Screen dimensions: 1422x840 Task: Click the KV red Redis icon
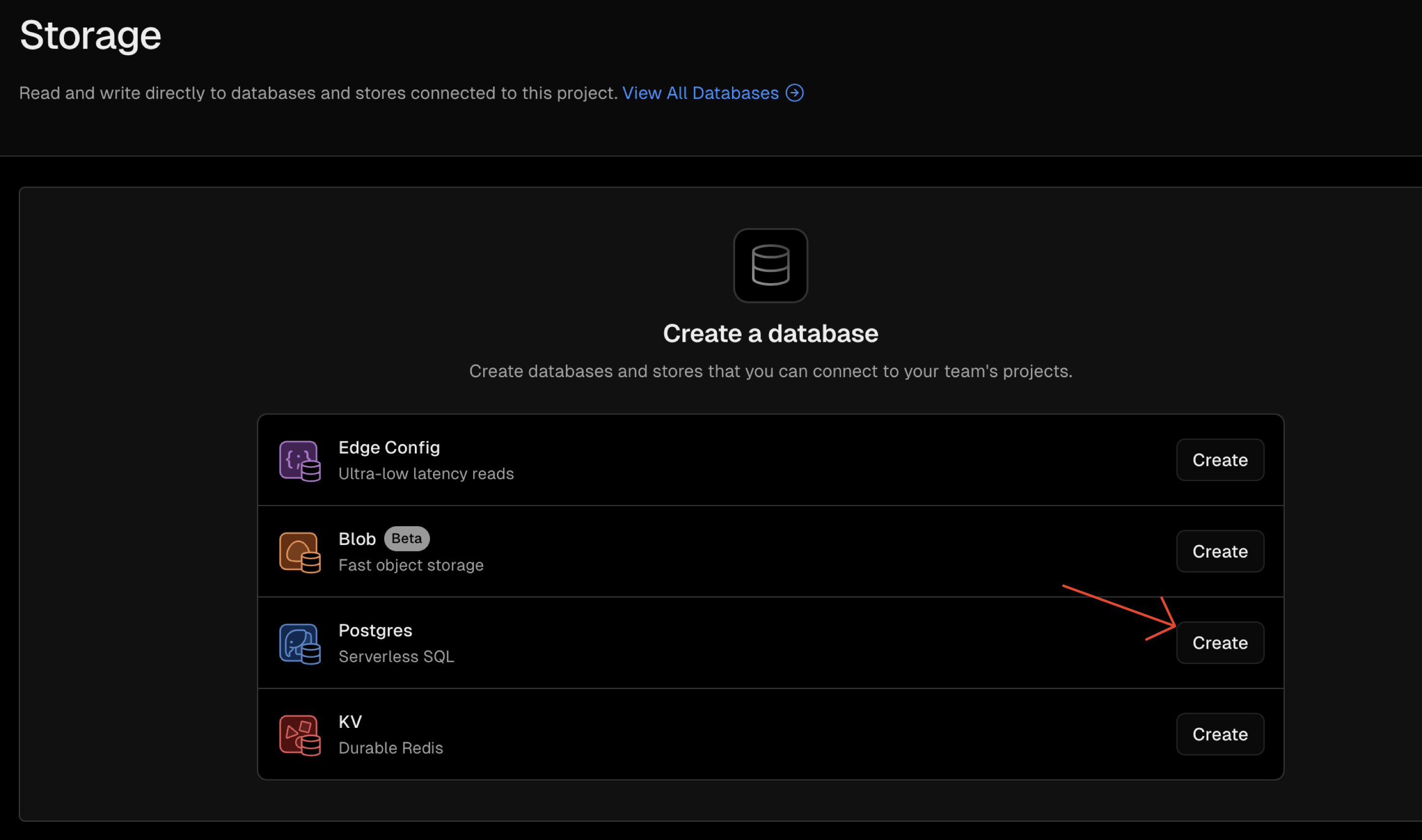300,735
